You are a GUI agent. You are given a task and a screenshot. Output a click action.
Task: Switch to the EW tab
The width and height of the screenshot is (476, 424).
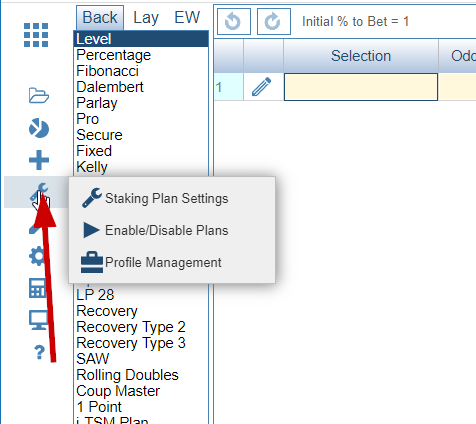tap(187, 17)
